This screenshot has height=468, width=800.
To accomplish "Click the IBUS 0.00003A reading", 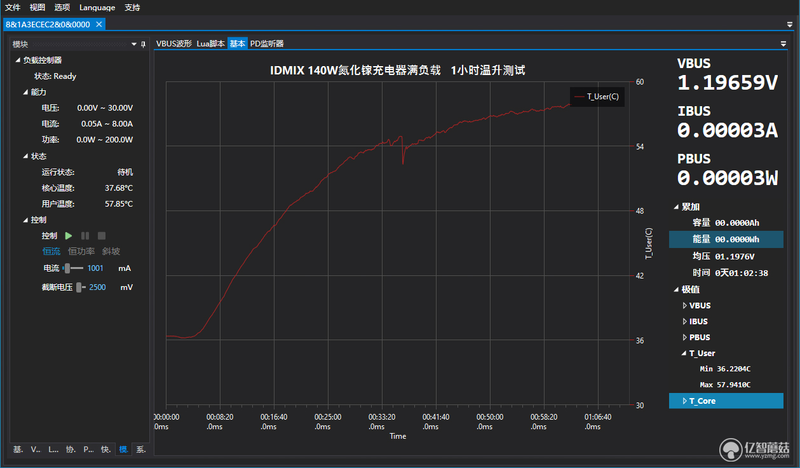I will [728, 131].
